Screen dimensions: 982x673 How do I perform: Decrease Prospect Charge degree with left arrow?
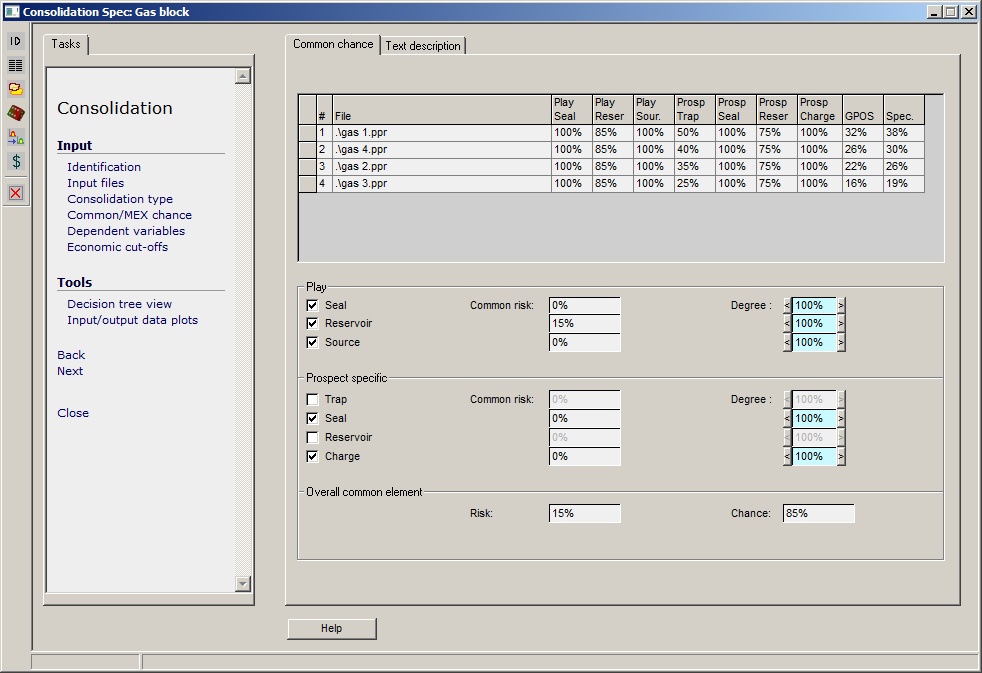tap(787, 457)
